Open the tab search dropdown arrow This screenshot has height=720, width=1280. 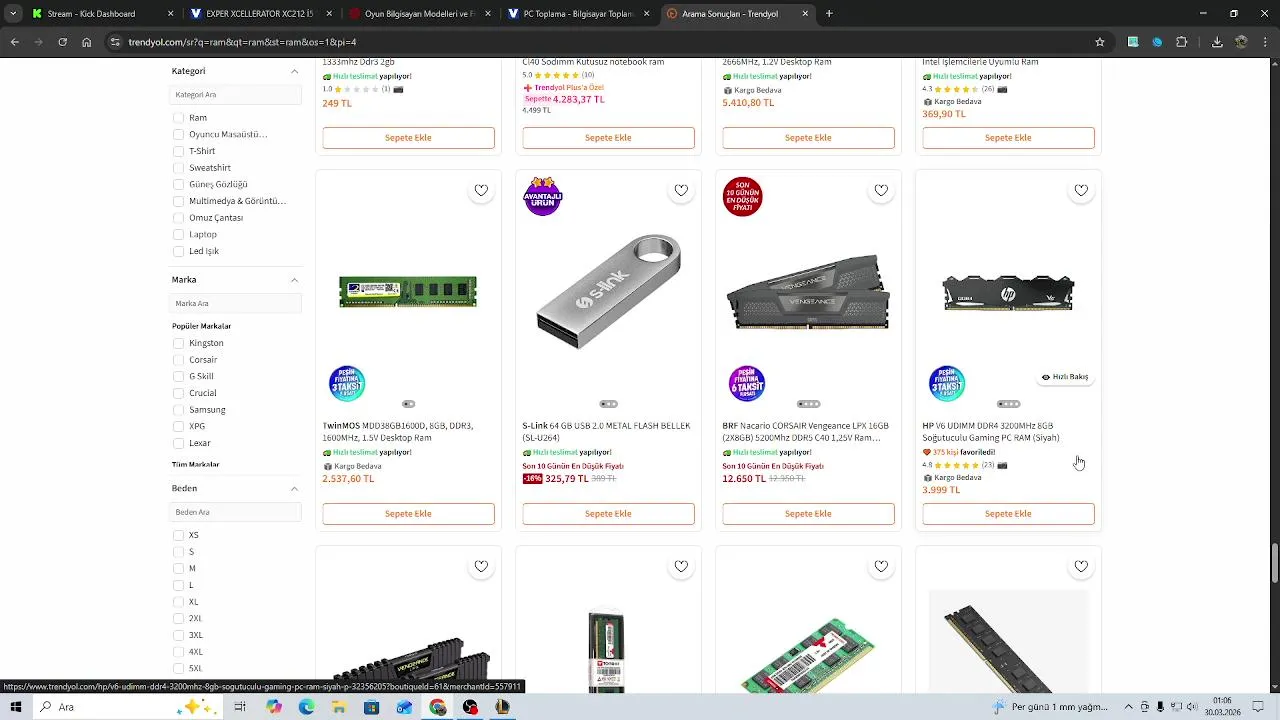[x=13, y=14]
